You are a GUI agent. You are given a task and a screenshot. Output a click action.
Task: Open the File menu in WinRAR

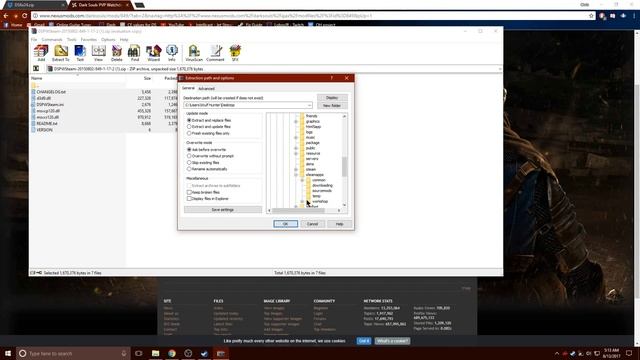point(34,40)
